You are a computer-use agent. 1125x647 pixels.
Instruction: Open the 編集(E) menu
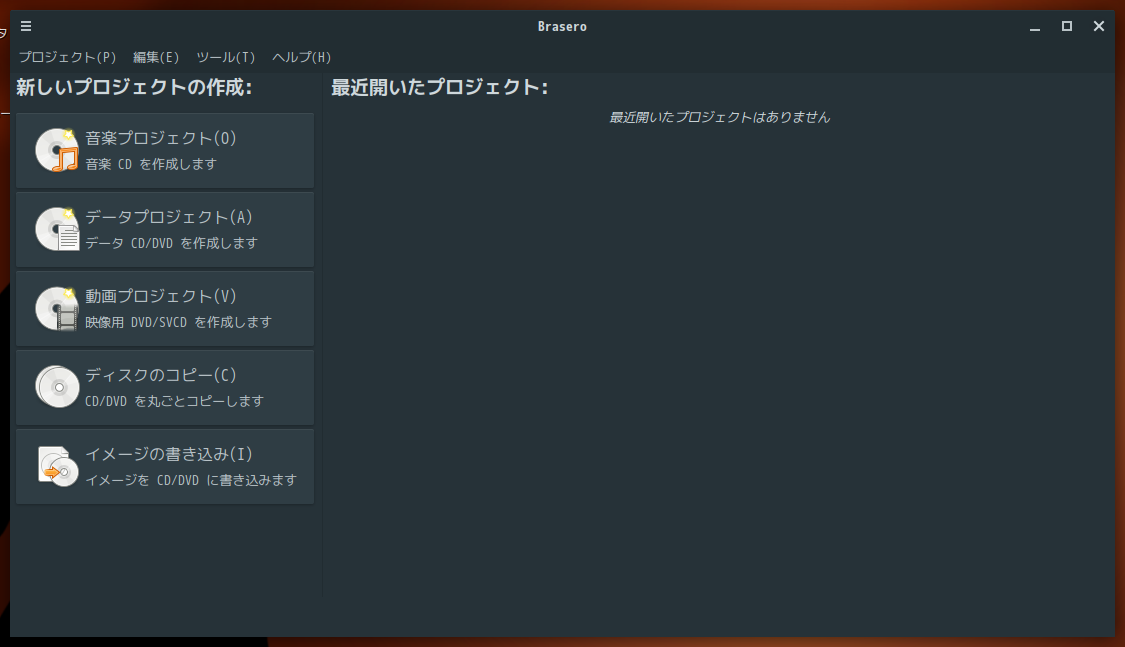click(156, 57)
